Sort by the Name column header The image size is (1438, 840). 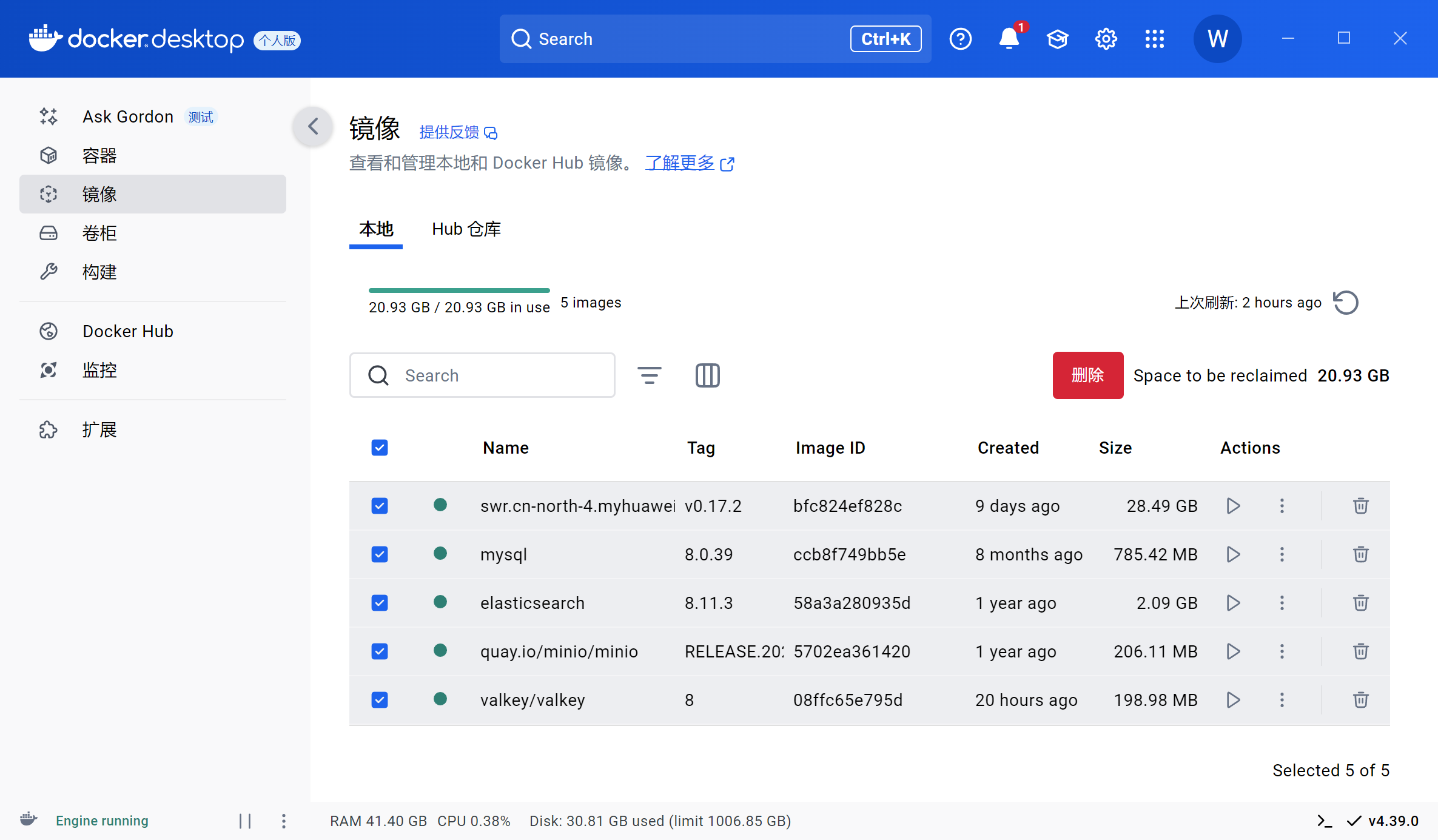[506, 448]
